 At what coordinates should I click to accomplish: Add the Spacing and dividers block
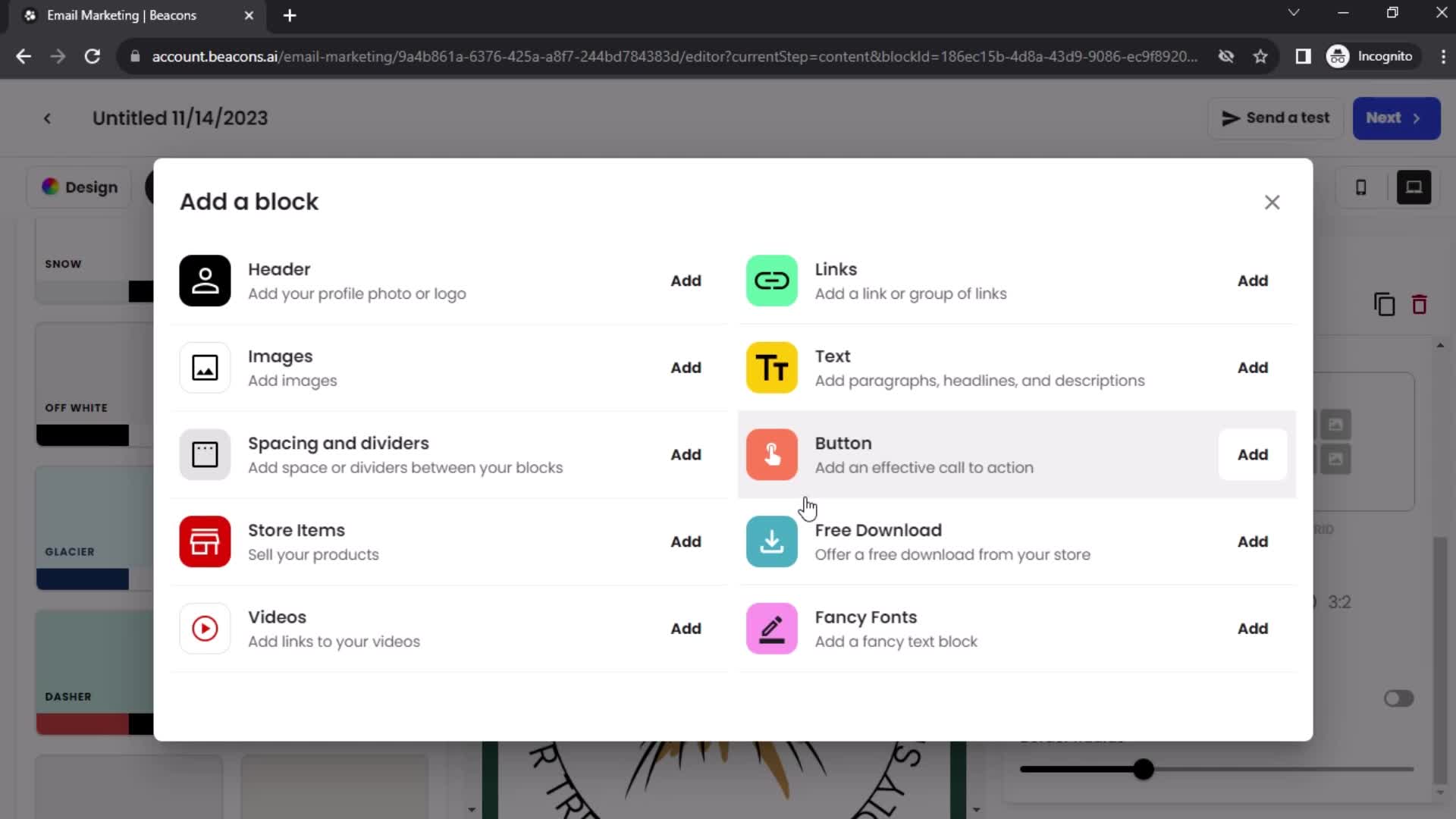click(x=686, y=454)
